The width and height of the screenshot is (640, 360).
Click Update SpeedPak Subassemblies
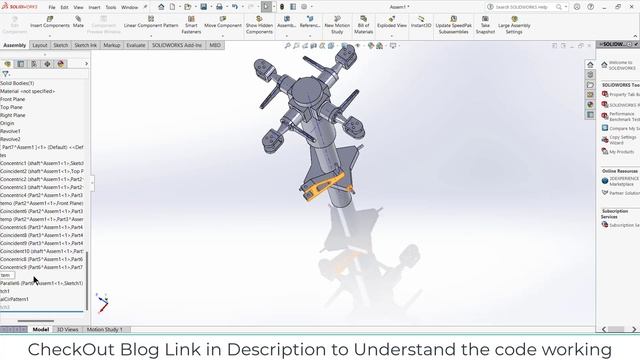(453, 25)
